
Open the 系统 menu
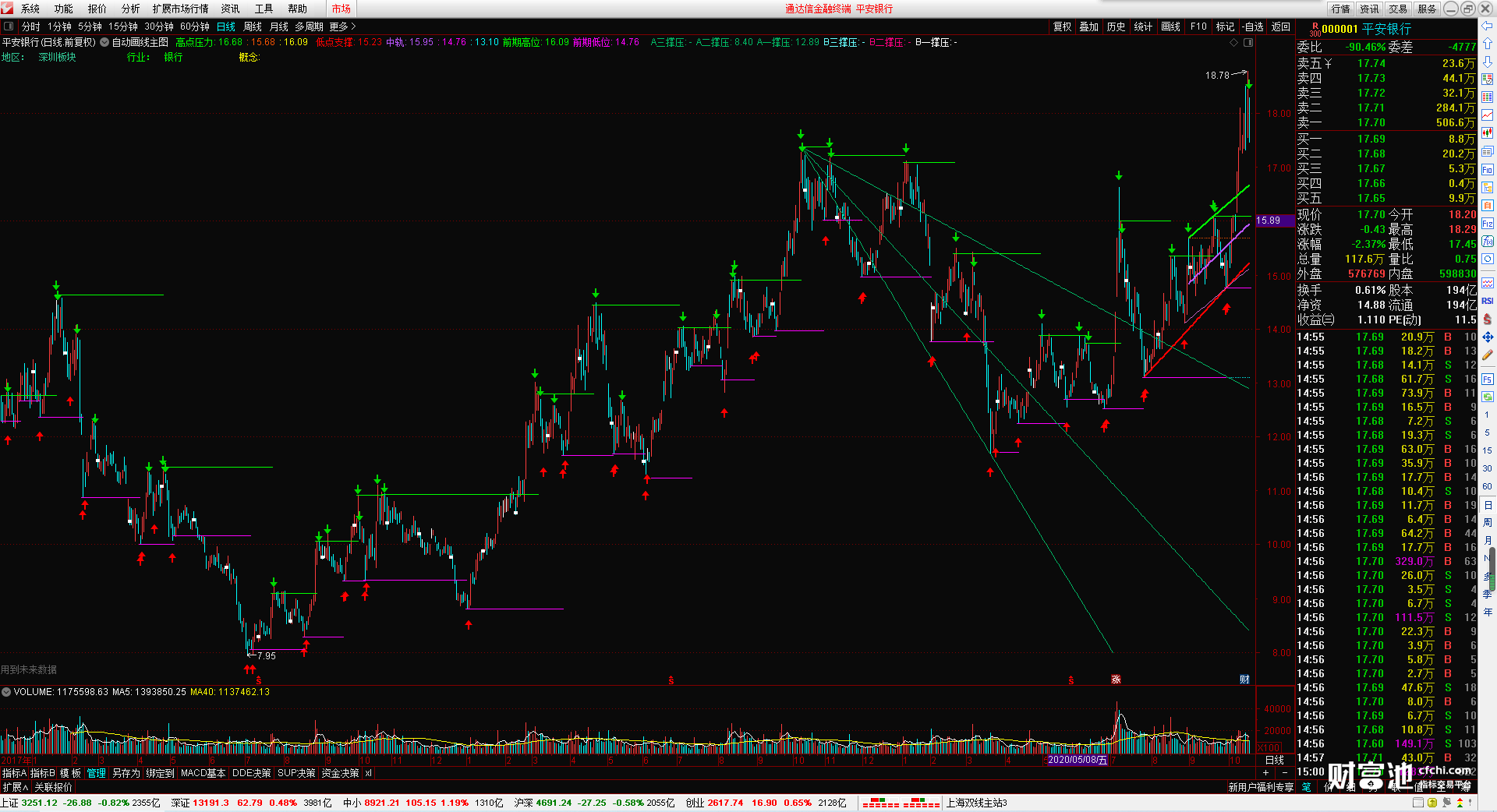[x=30, y=9]
